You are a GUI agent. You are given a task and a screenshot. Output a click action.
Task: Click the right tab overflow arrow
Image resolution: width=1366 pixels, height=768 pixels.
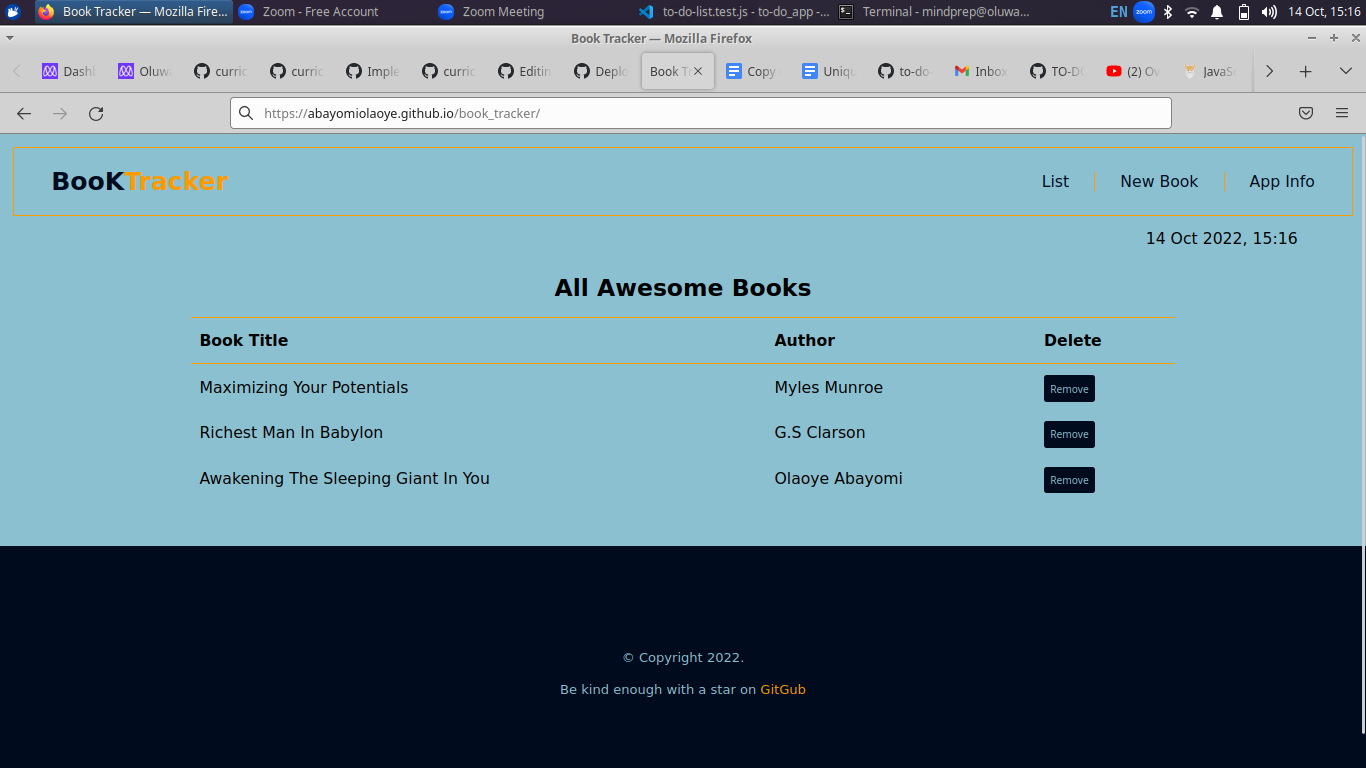(1269, 71)
